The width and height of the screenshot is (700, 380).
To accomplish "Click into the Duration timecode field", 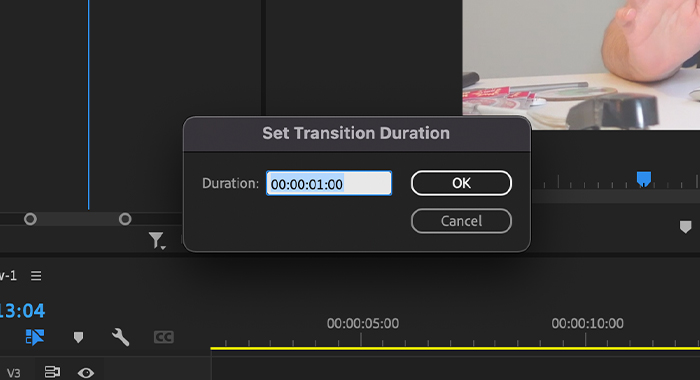I will pyautogui.click(x=329, y=183).
